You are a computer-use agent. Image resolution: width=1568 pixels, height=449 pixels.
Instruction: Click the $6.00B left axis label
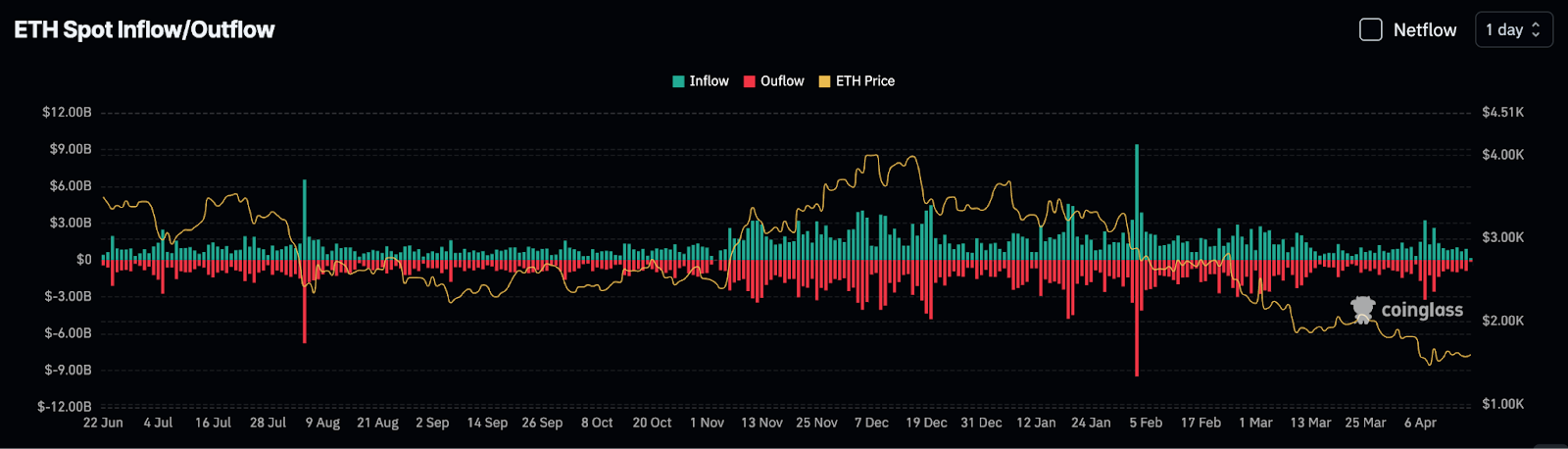[x=71, y=186]
